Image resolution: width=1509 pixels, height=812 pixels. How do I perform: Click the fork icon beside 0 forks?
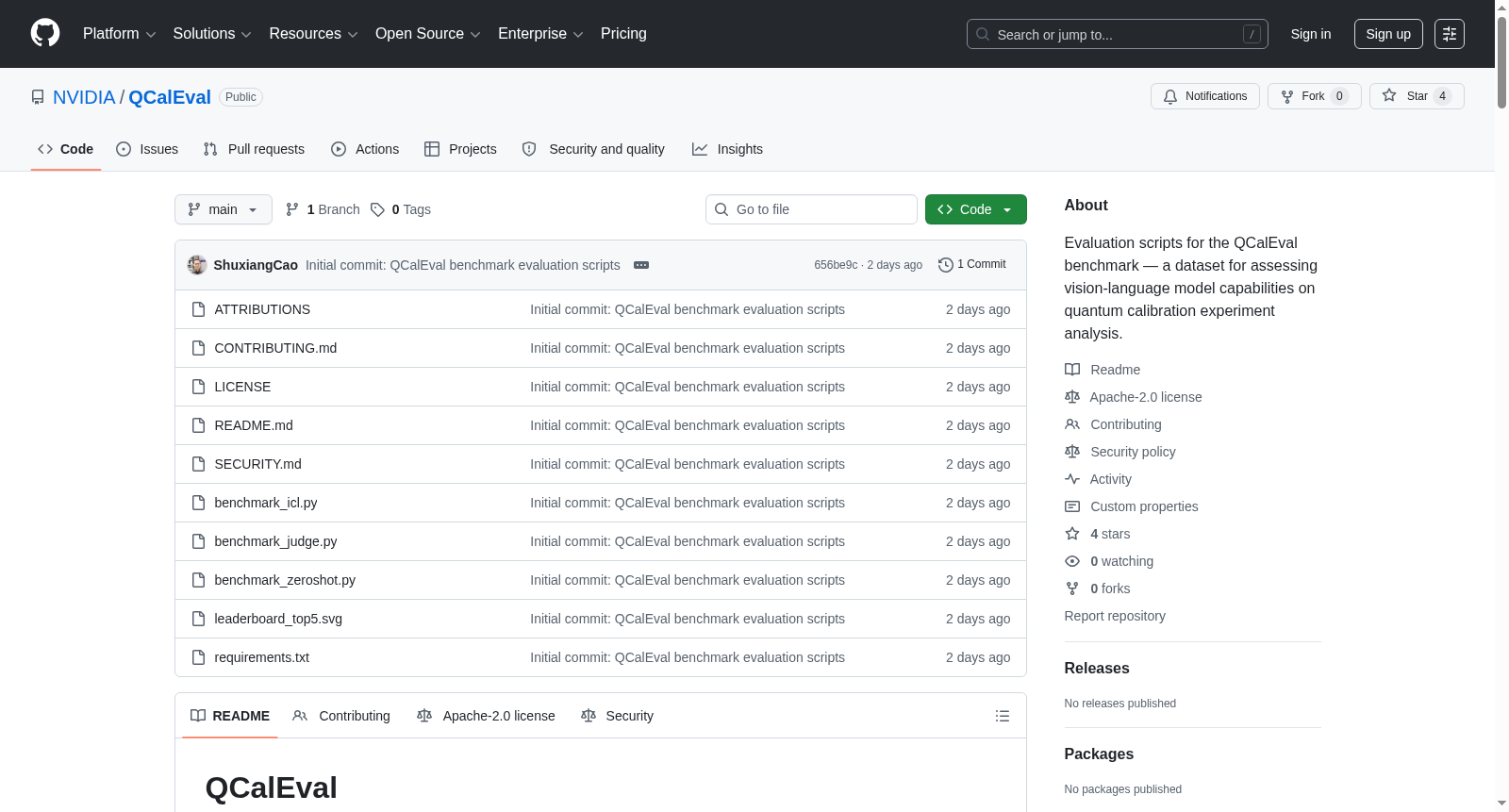(x=1072, y=588)
